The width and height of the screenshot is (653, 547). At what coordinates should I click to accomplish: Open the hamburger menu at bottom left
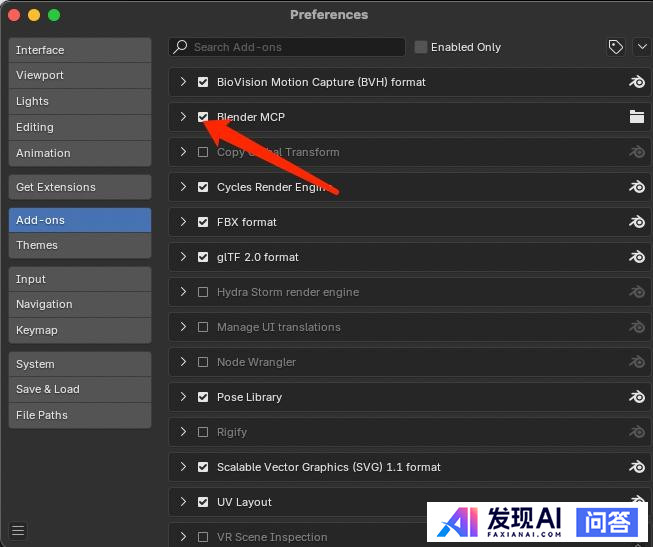pos(18,530)
